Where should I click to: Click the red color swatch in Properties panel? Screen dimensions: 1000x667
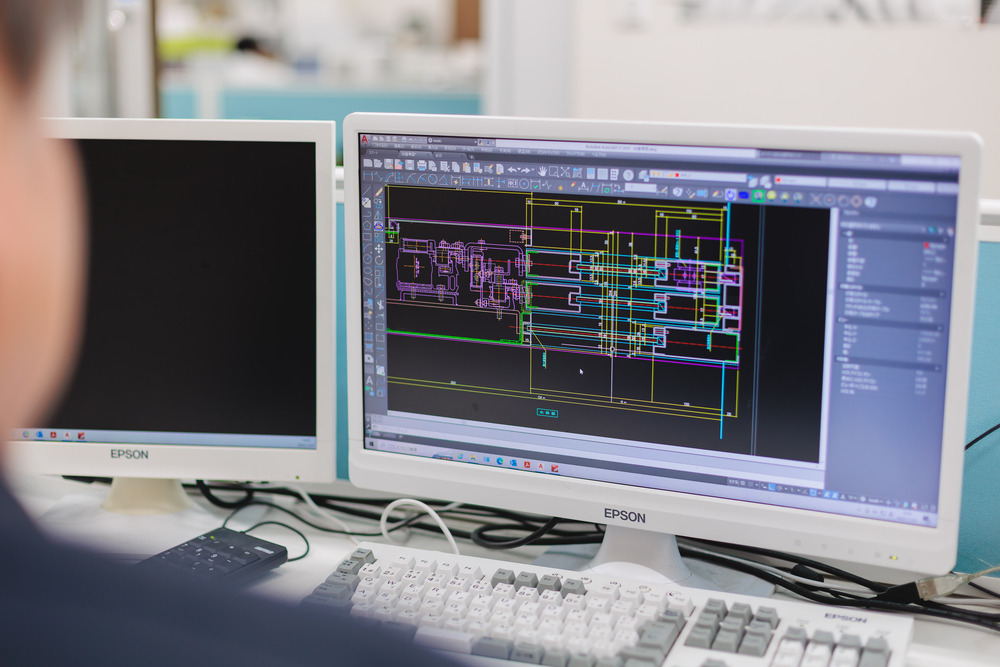(928, 246)
